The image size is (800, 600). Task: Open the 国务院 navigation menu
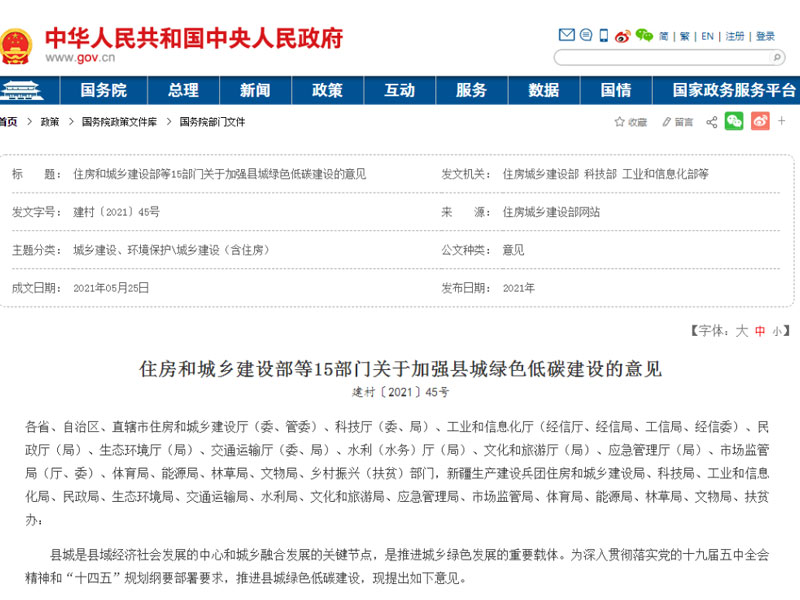pyautogui.click(x=103, y=90)
